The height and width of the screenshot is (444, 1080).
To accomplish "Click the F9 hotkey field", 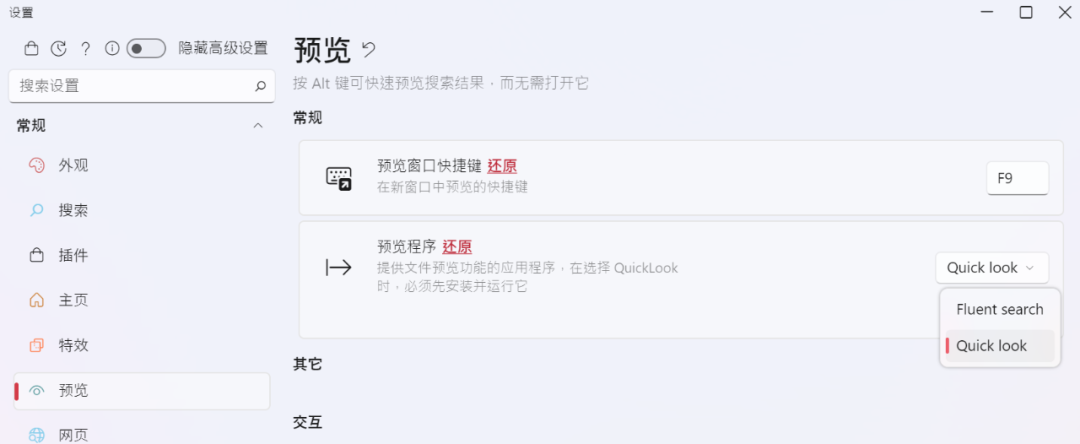I will [x=1017, y=178].
